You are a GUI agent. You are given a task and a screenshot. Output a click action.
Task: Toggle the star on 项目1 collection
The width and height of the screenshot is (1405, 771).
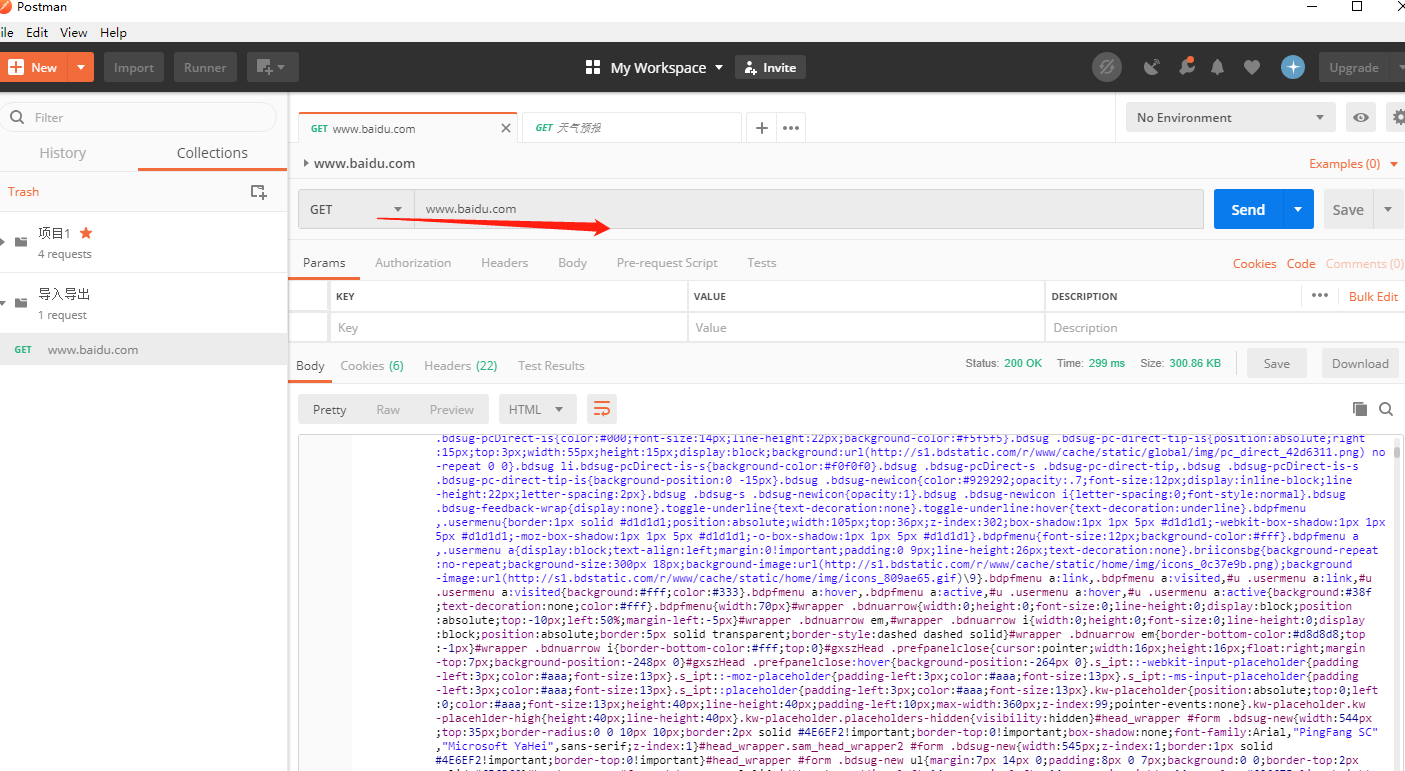(86, 232)
